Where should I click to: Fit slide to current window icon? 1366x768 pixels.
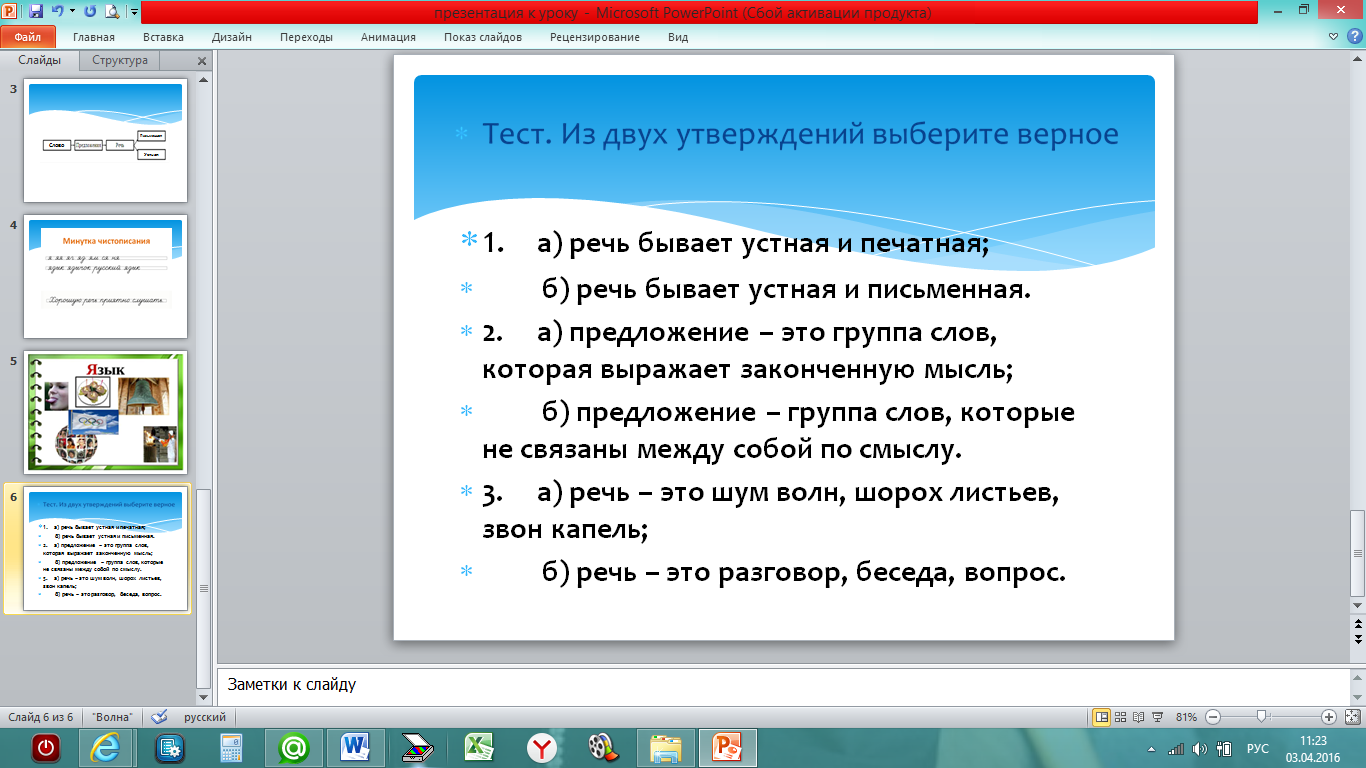point(1351,717)
